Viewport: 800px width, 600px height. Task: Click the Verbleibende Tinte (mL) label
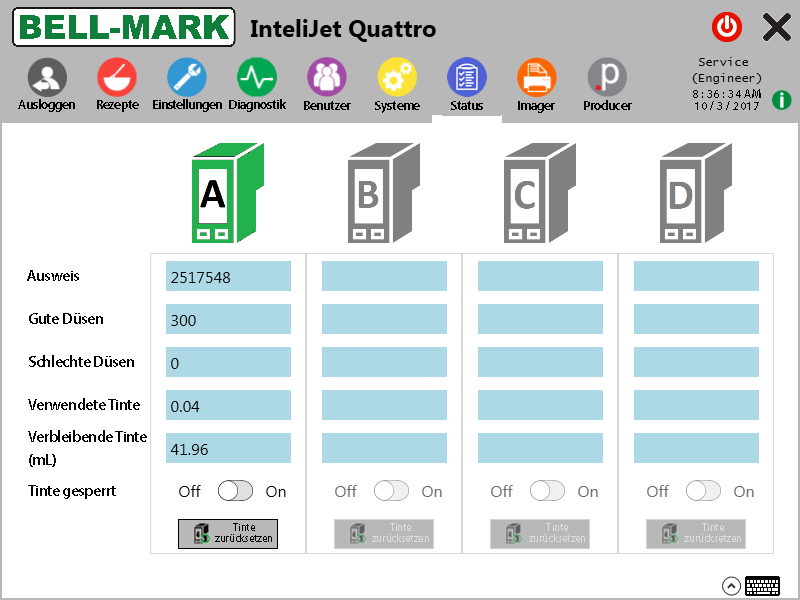(x=87, y=448)
